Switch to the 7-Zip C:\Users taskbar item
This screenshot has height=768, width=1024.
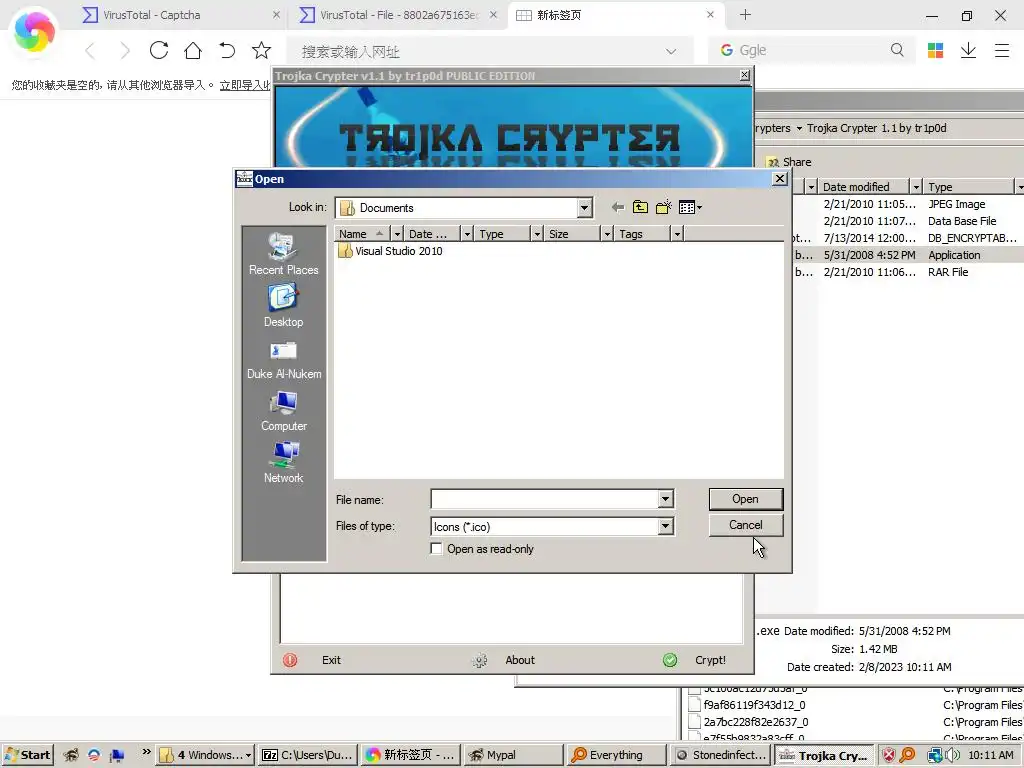tap(308, 755)
